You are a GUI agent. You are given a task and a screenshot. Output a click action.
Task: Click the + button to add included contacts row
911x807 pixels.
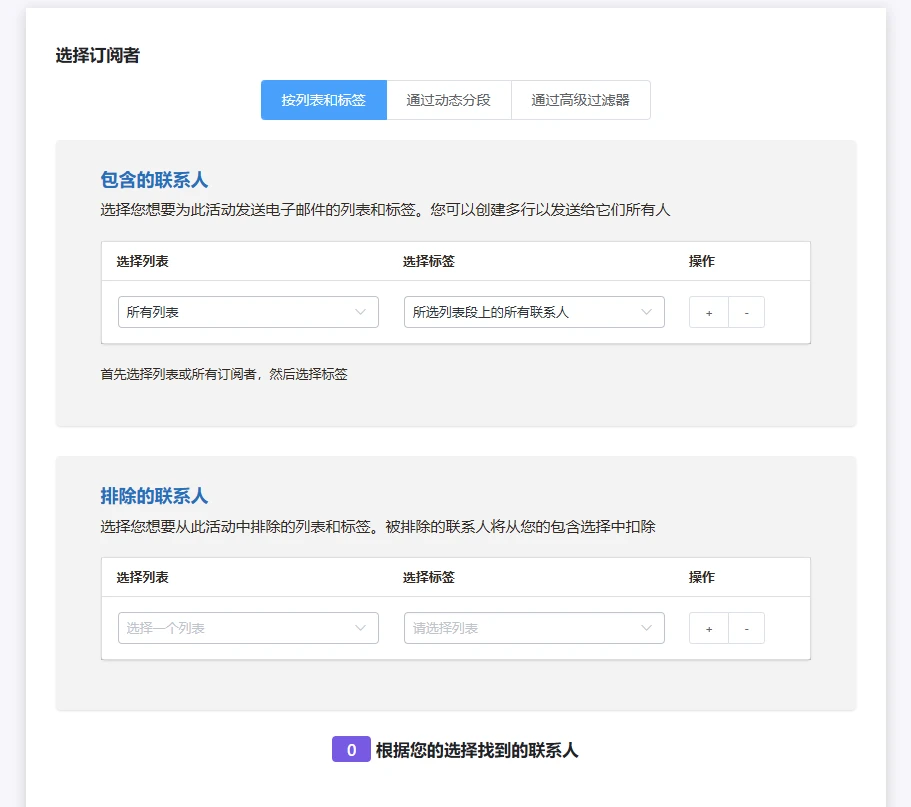click(708, 312)
